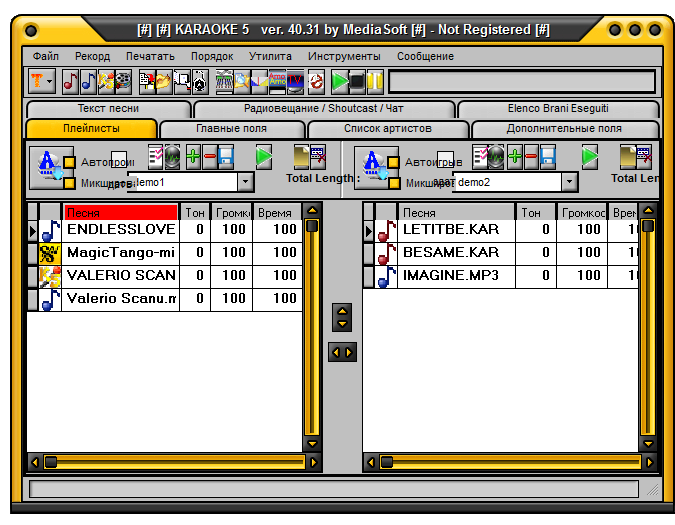This screenshot has width=675, height=525.
Task: Add a song with green plus above demo1
Action: pos(193,156)
